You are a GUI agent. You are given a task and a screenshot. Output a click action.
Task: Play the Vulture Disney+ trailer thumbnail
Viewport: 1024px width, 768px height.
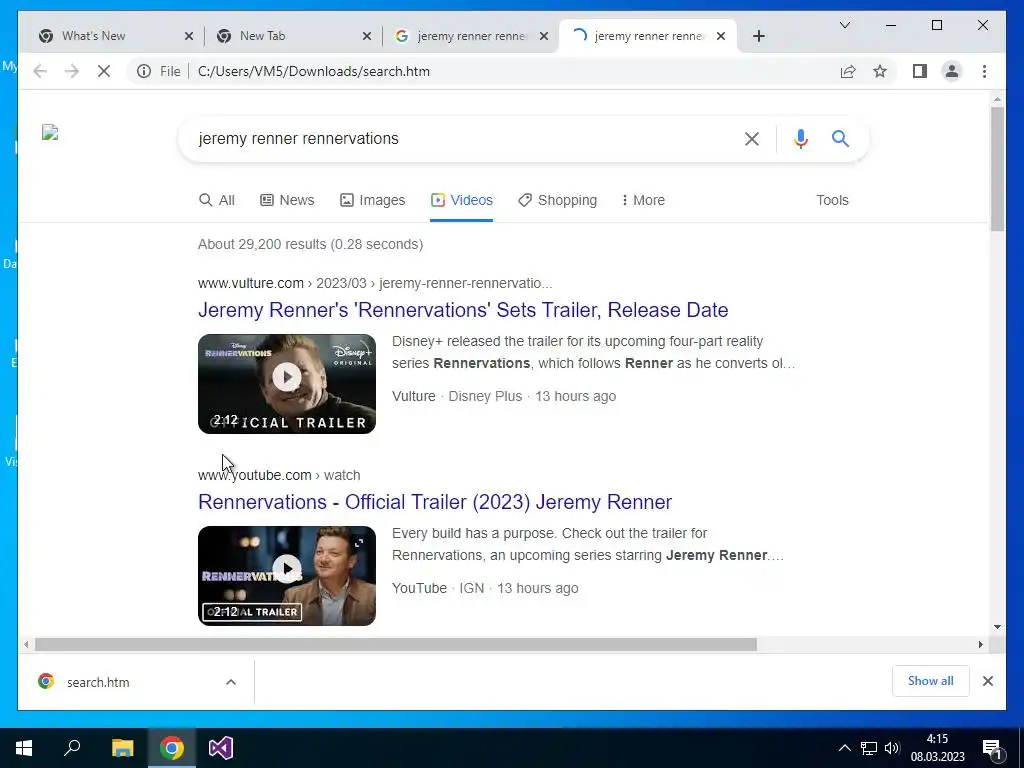pyautogui.click(x=287, y=383)
